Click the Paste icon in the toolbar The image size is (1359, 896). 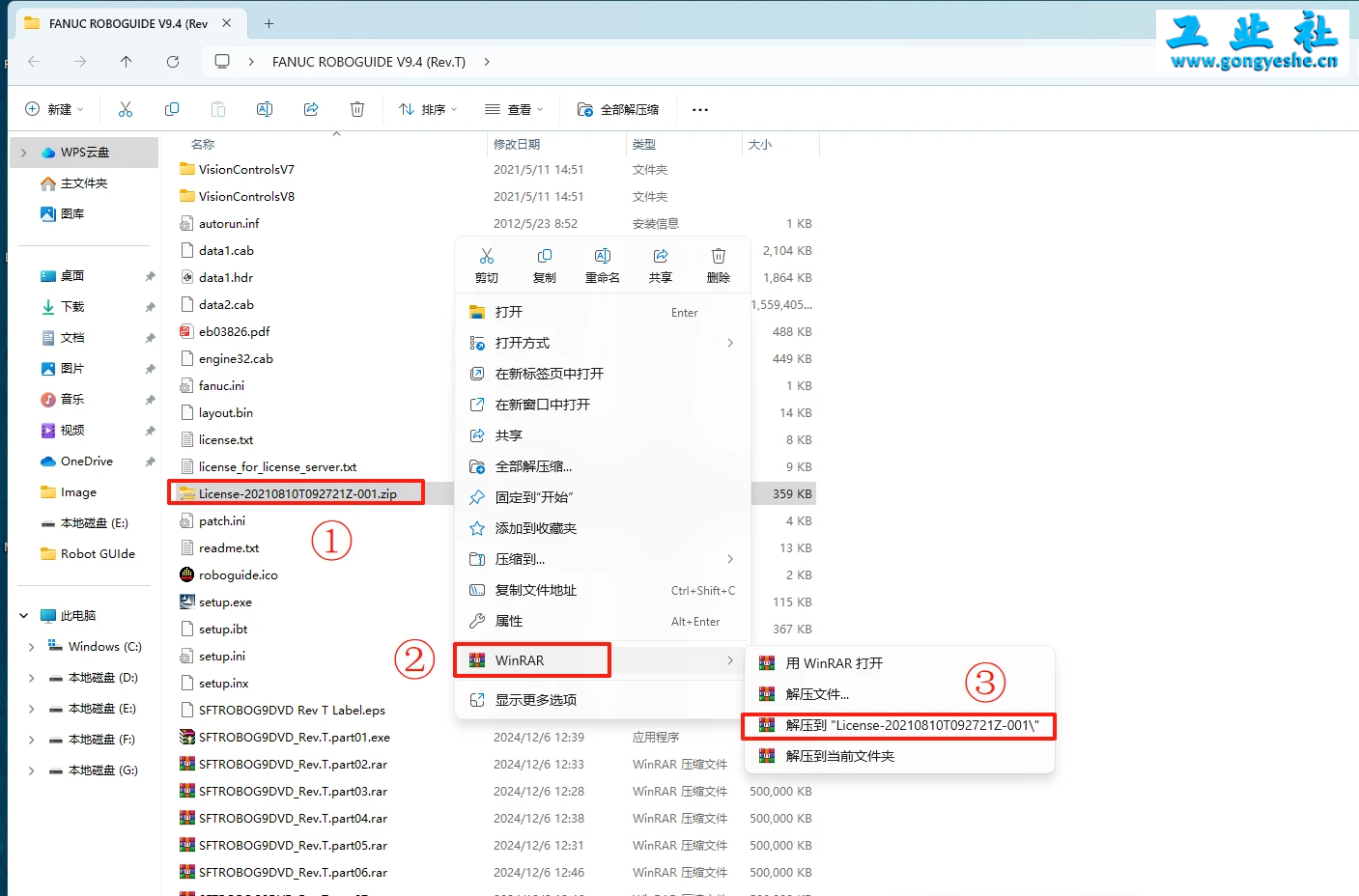218,109
